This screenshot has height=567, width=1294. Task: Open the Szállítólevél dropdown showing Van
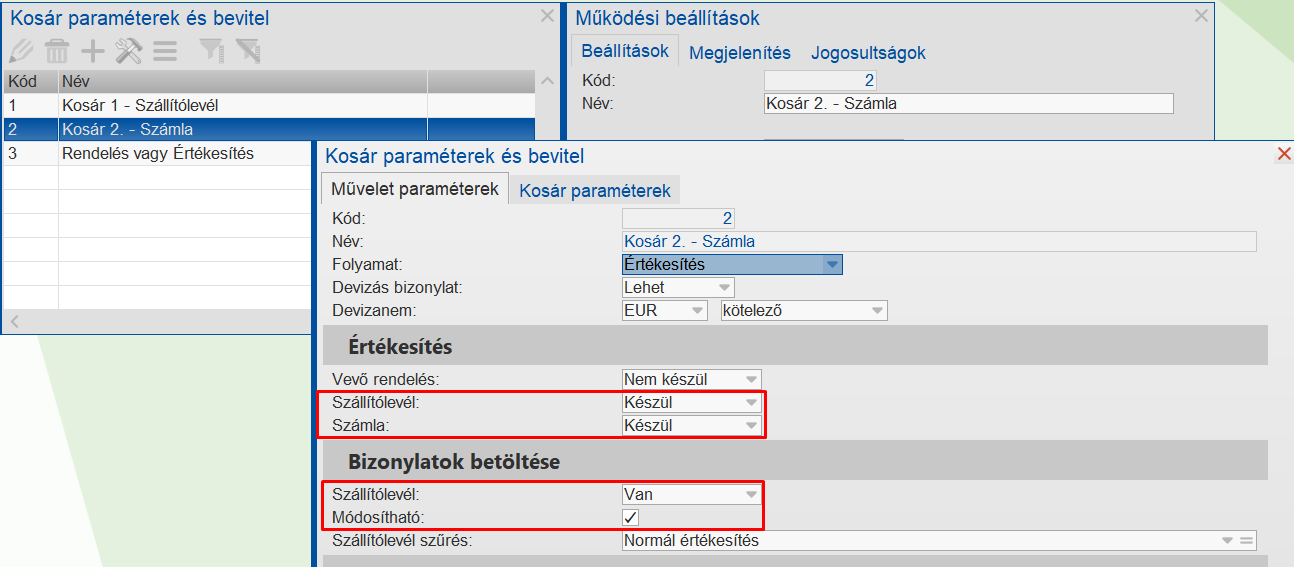pos(691,494)
